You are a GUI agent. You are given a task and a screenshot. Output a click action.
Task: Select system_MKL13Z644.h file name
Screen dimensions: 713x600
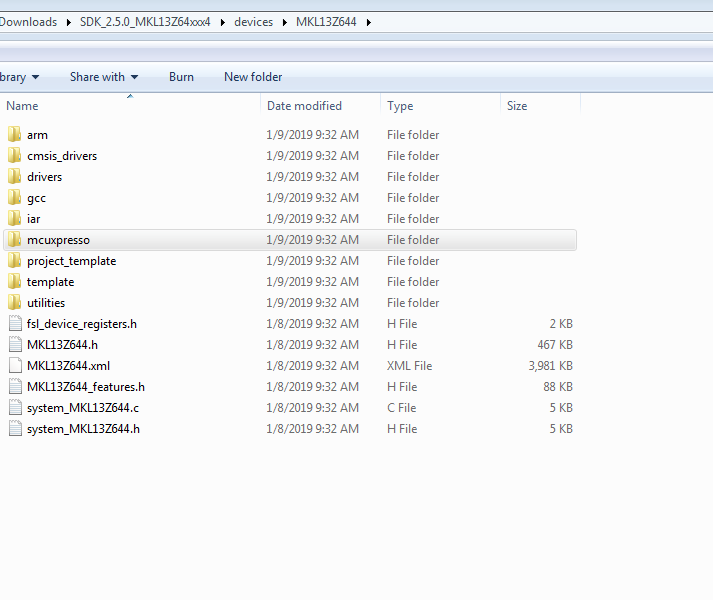[83, 429]
